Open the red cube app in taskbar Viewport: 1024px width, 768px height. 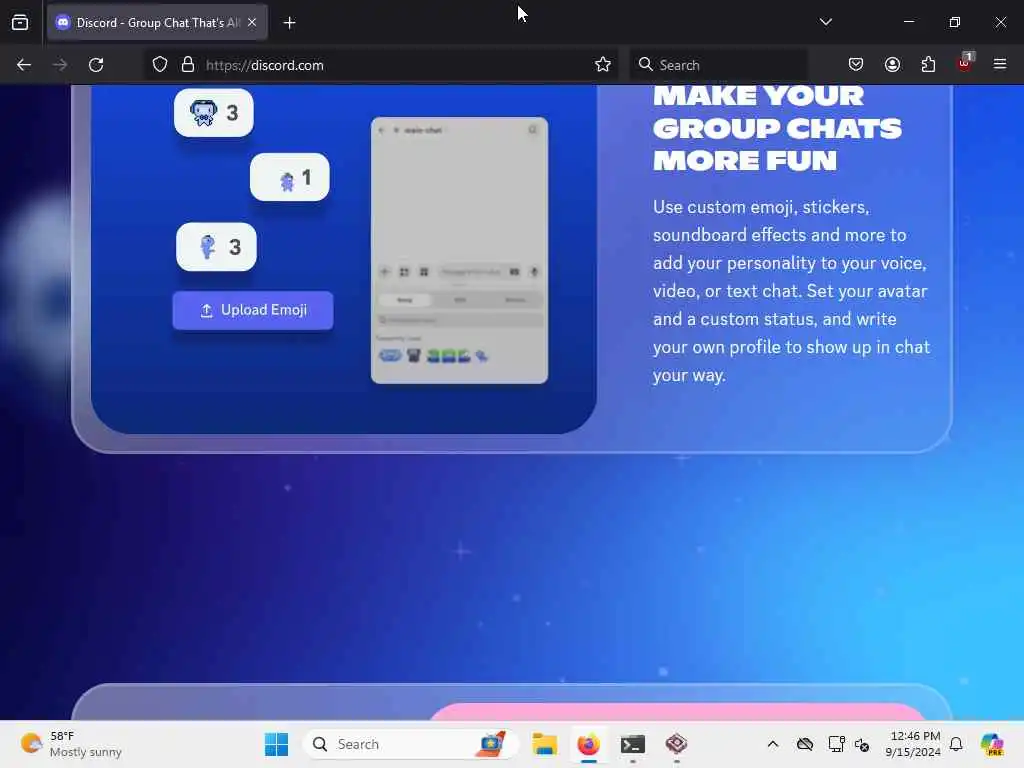[677, 744]
